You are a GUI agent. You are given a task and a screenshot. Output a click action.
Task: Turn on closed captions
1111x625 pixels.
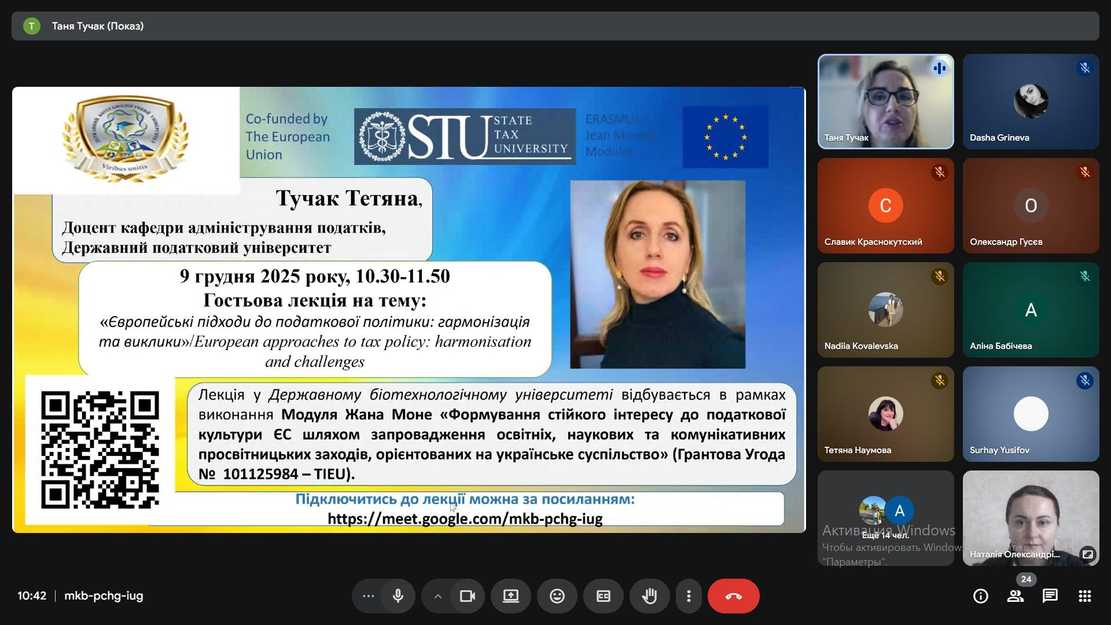point(603,595)
